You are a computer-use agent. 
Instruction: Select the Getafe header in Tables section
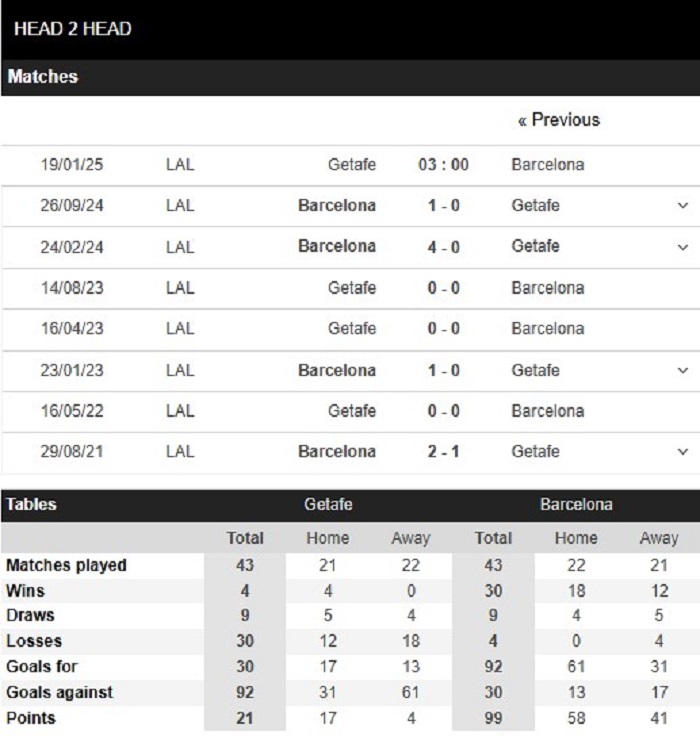(328, 505)
